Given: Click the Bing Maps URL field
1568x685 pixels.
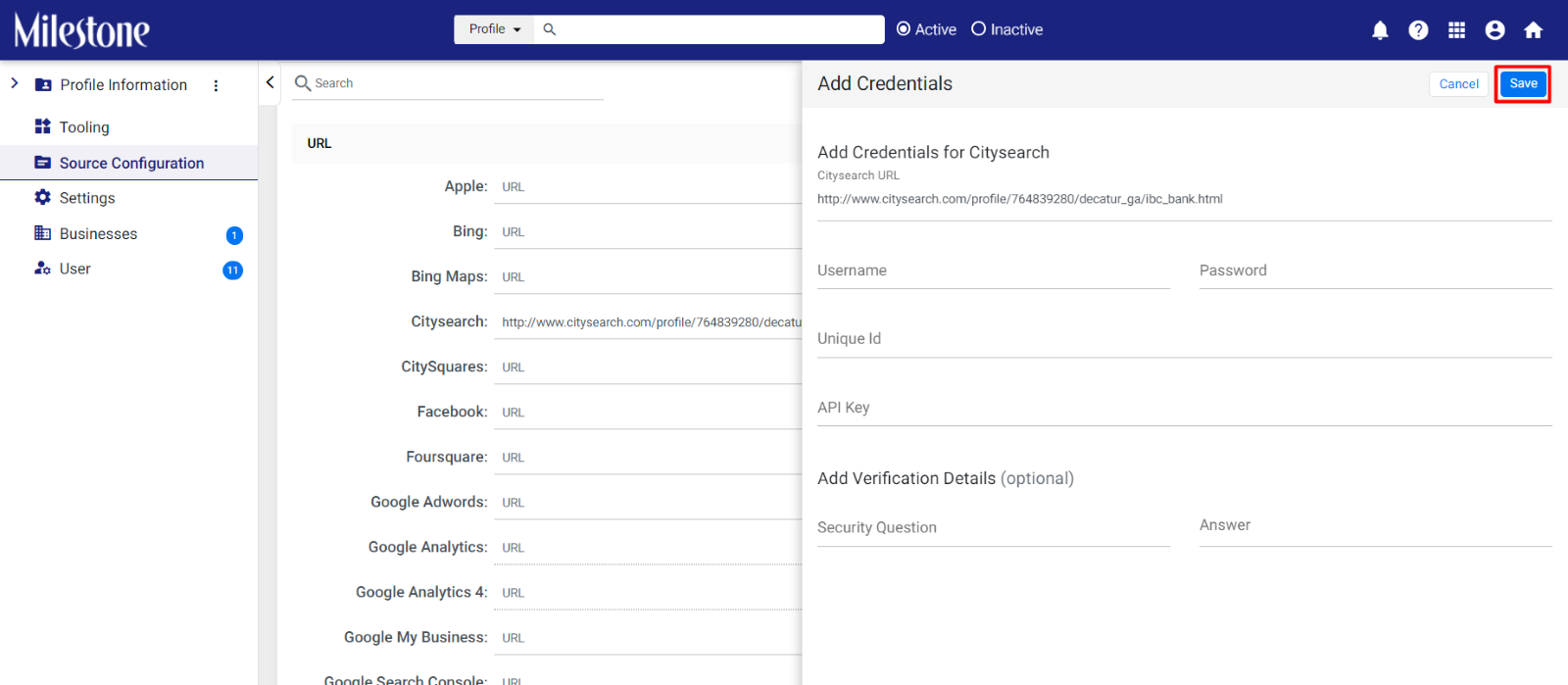Looking at the screenshot, I should click(x=648, y=277).
